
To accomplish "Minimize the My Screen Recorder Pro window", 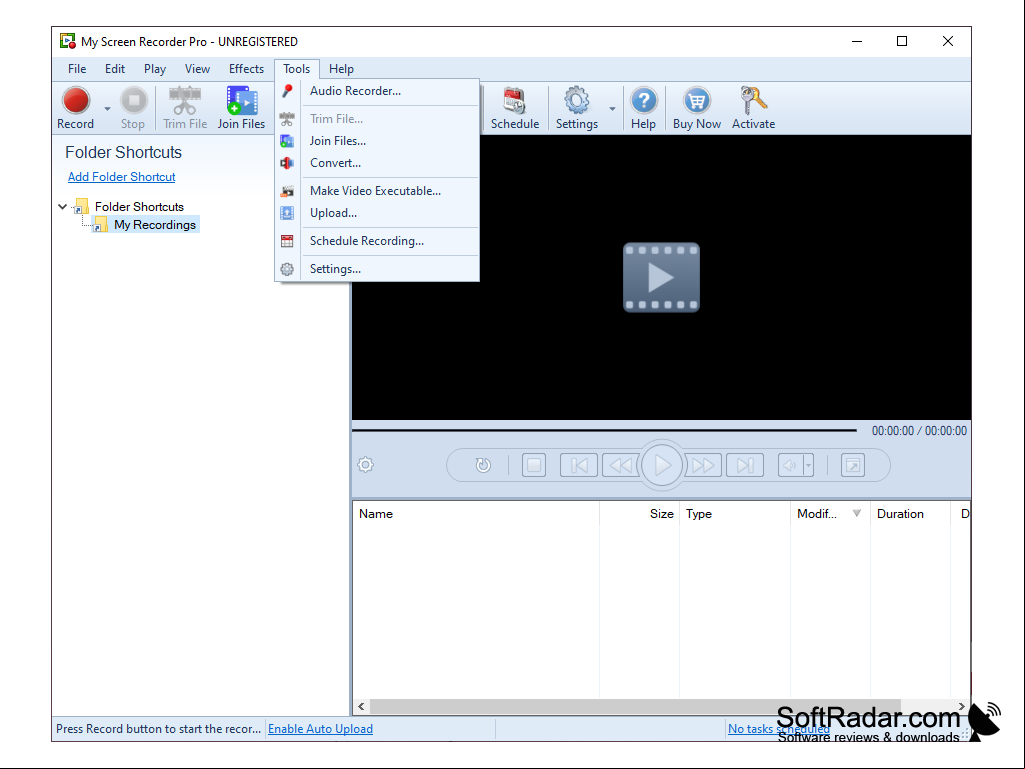I will (x=857, y=41).
